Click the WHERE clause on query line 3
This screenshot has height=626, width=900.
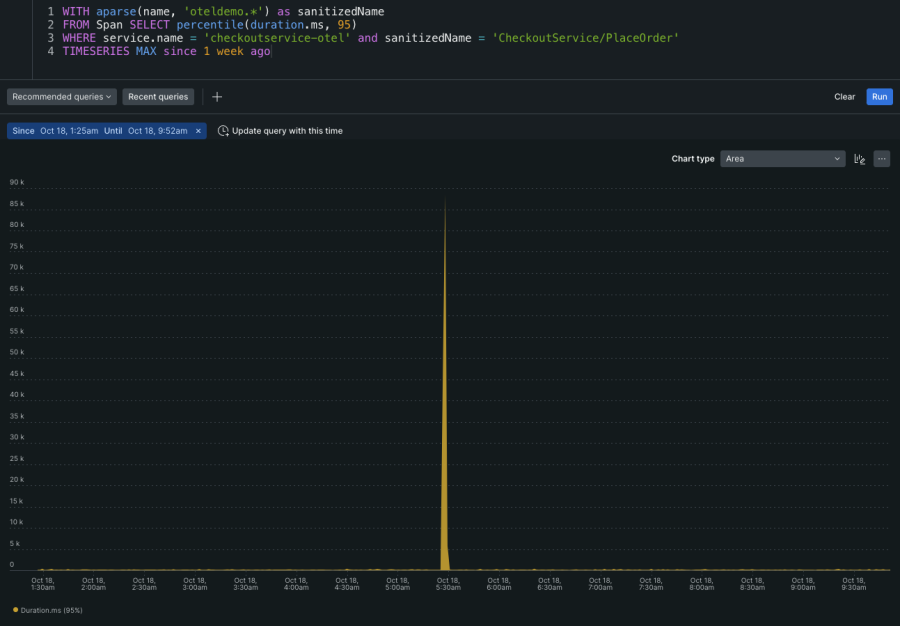[x=80, y=38]
